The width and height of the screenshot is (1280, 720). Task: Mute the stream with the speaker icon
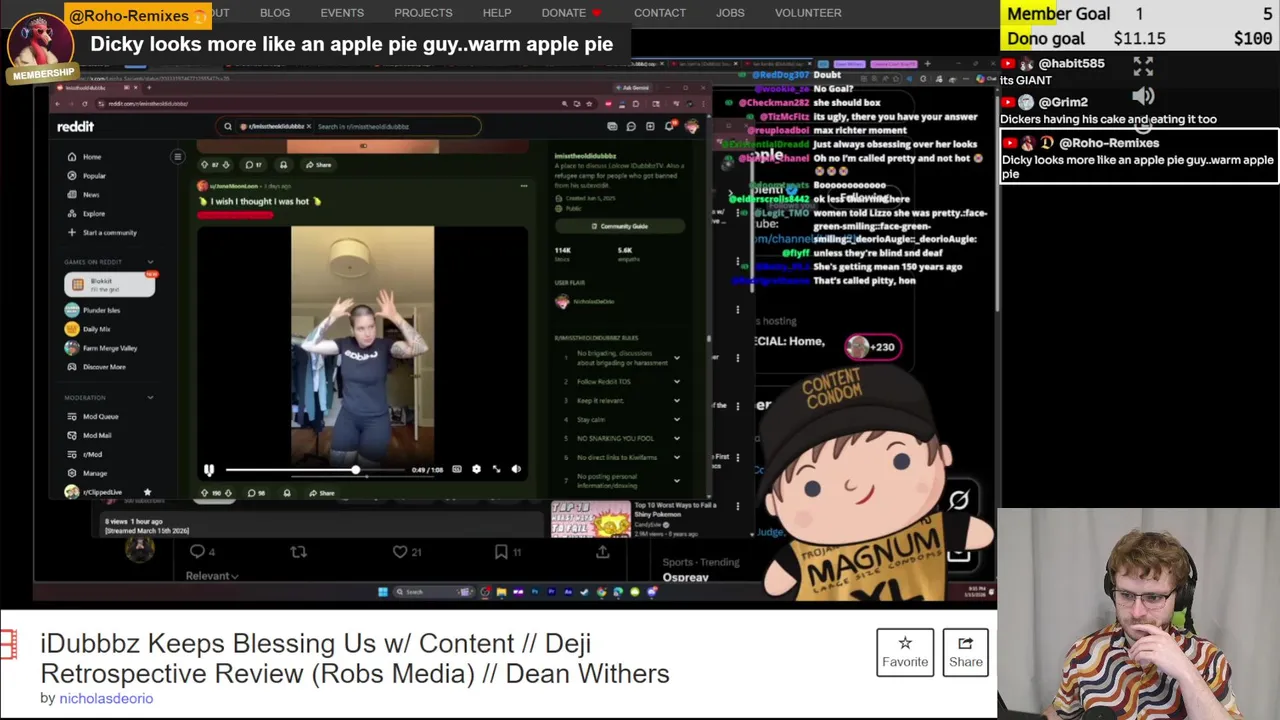[x=1143, y=97]
